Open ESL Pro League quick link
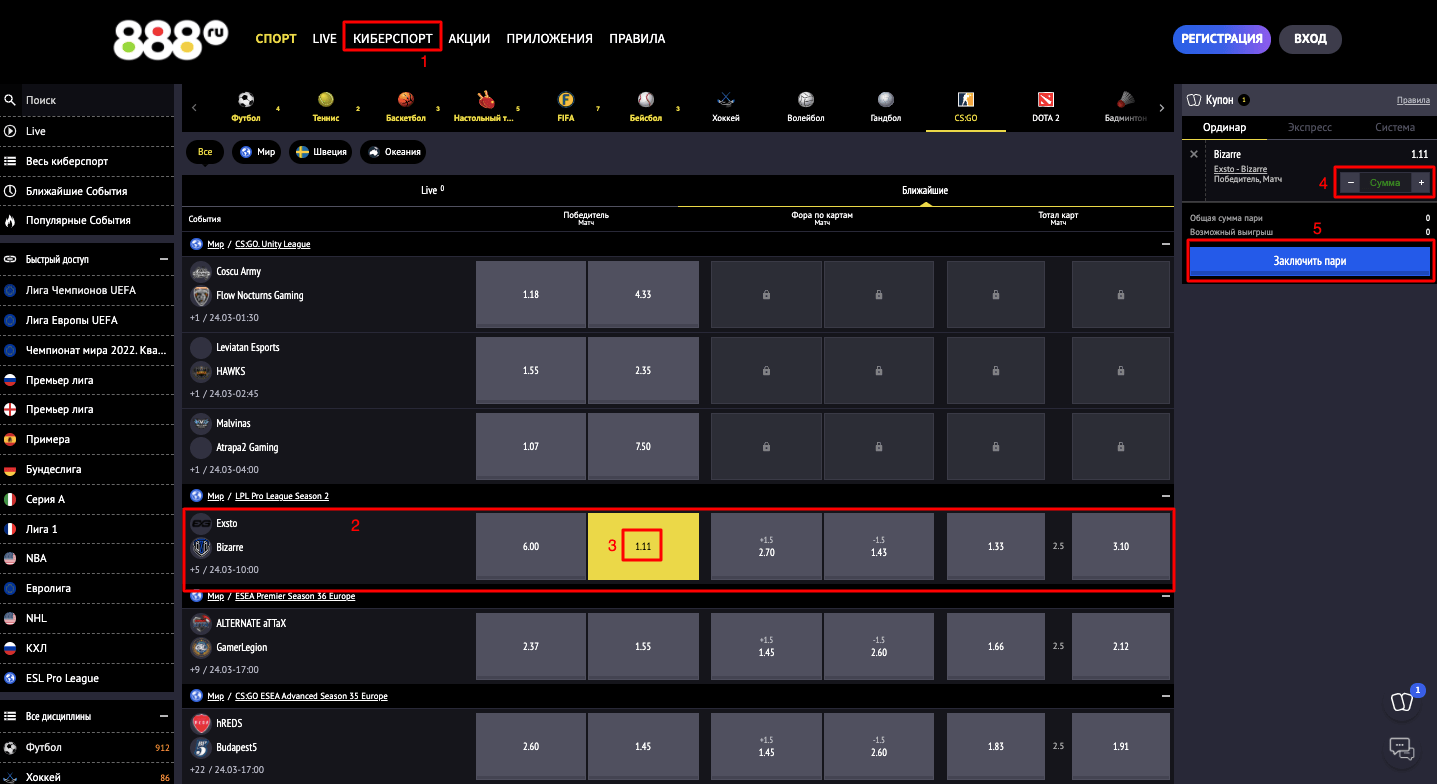The image size is (1437, 784). pos(87,678)
